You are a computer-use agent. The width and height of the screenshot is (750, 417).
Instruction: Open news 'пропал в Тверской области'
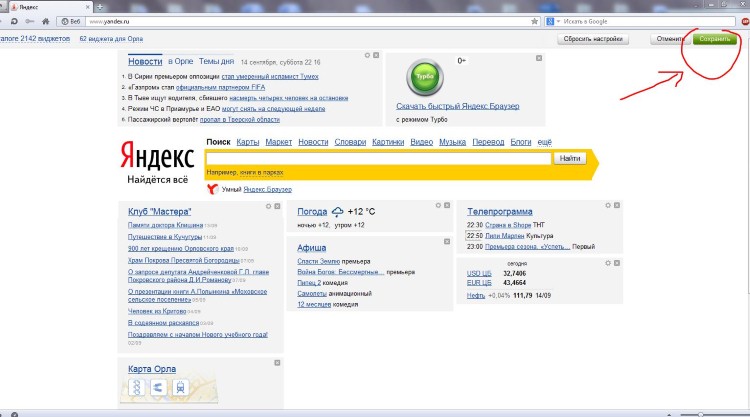[x=239, y=120]
